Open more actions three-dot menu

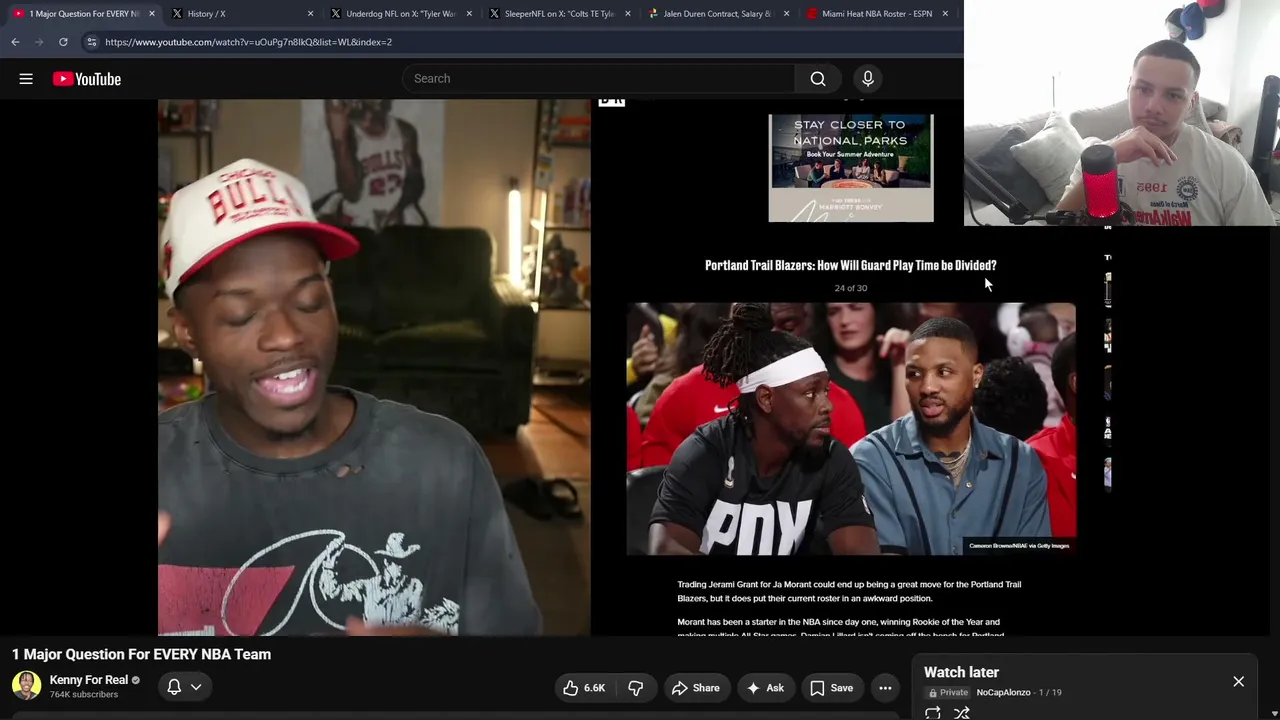coord(885,688)
